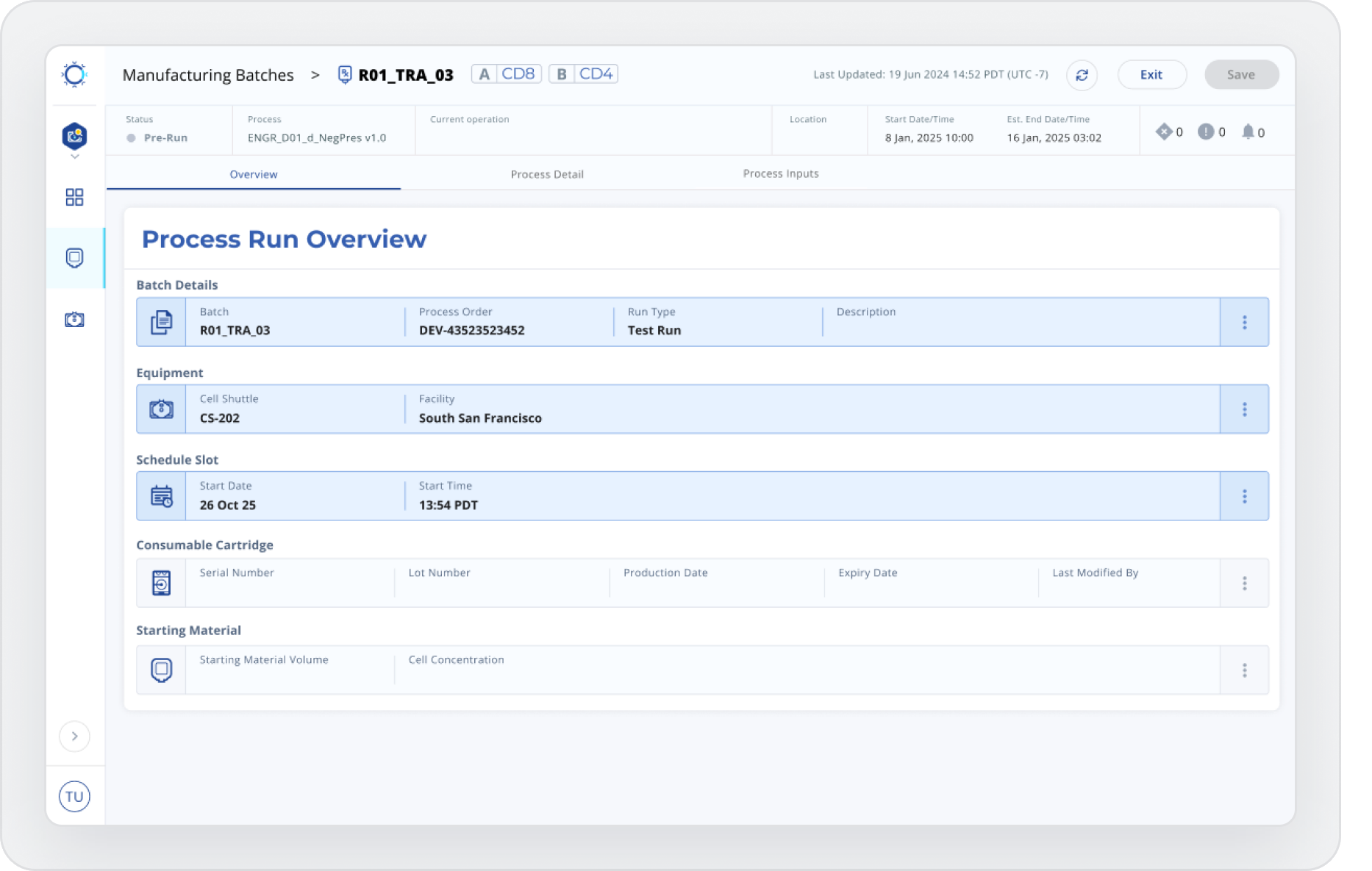Open the TU user avatar
Image resolution: width=1372 pixels, height=871 pixels.
74,797
